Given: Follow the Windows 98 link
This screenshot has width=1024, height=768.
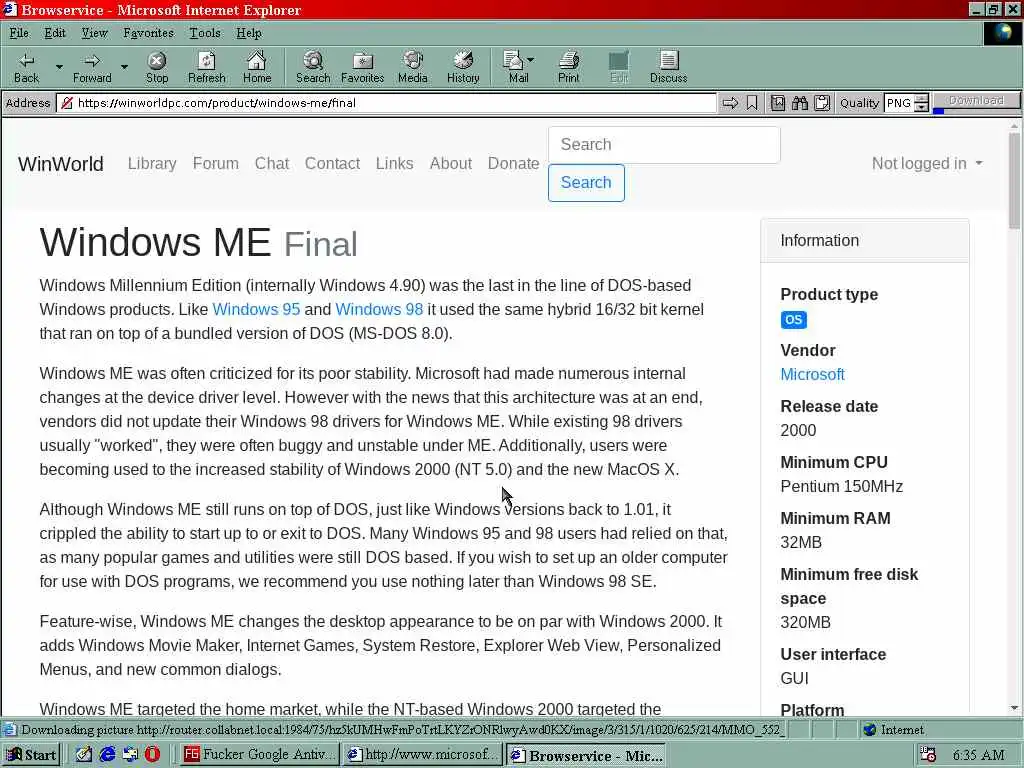Looking at the screenshot, I should 379,309.
